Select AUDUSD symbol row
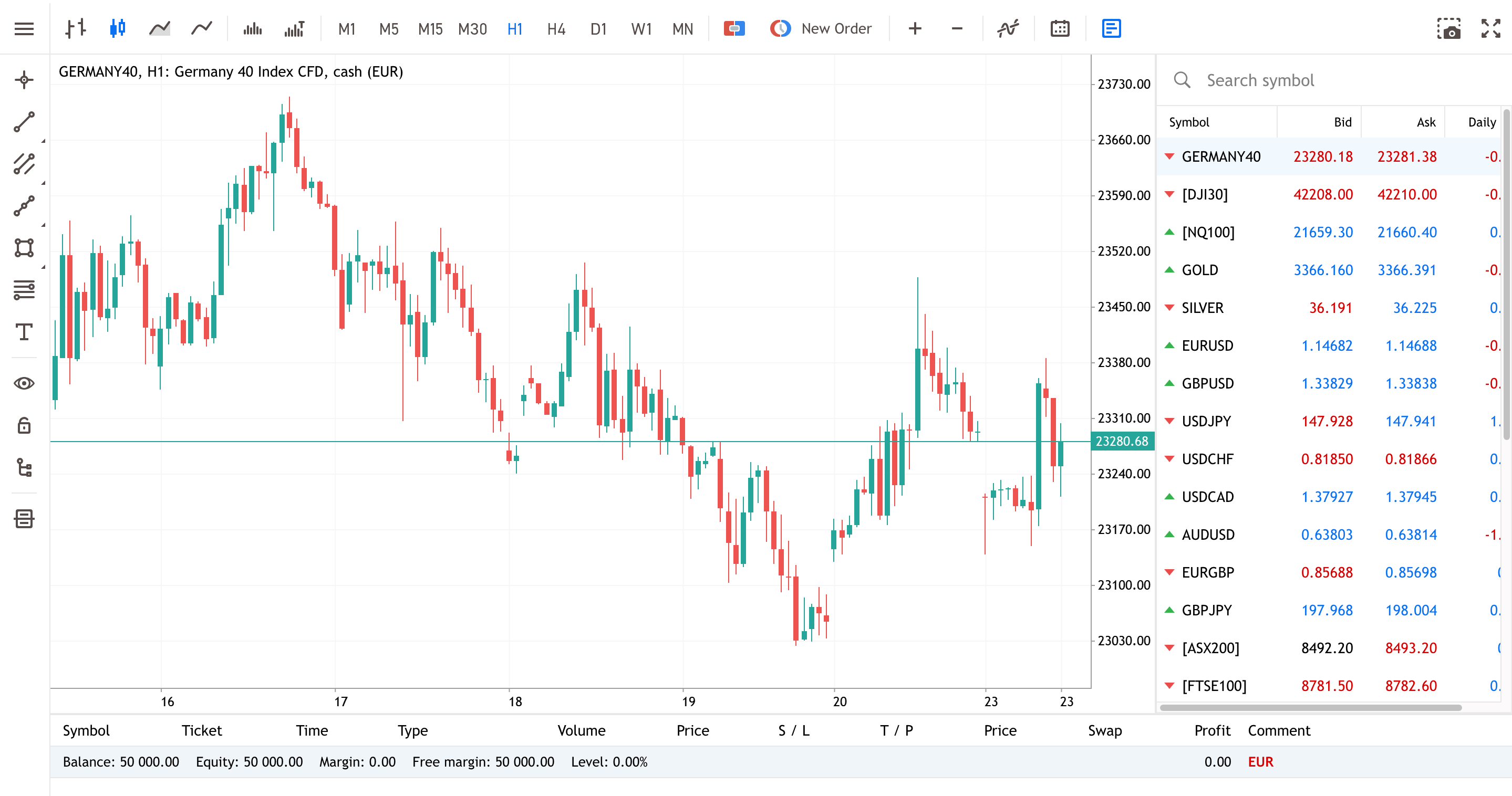The image size is (1512, 796). (x=1329, y=535)
